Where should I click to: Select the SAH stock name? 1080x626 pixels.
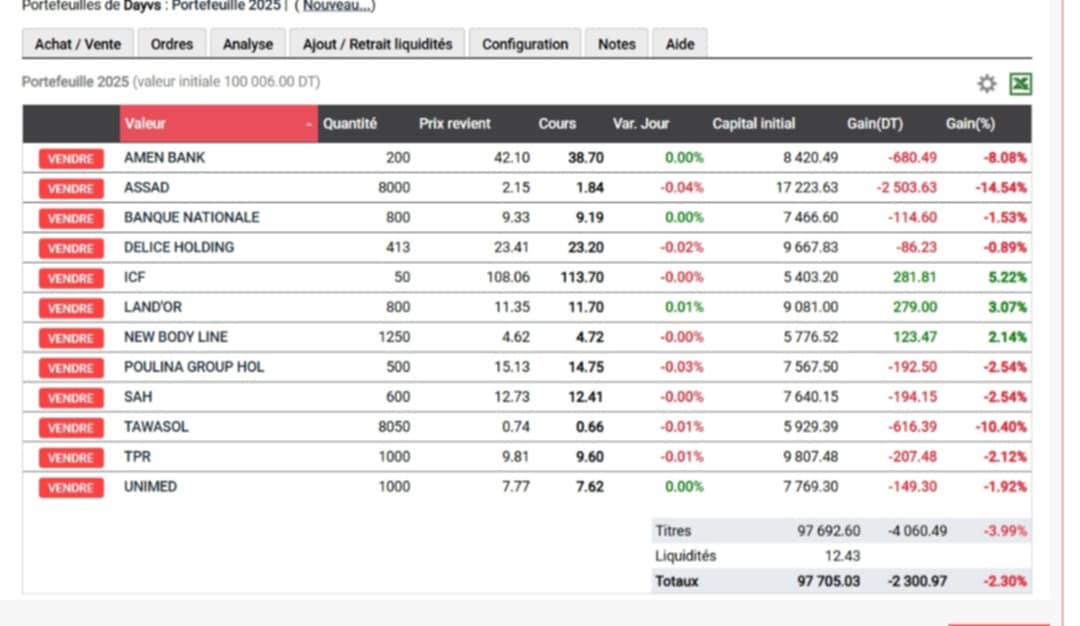tap(138, 397)
